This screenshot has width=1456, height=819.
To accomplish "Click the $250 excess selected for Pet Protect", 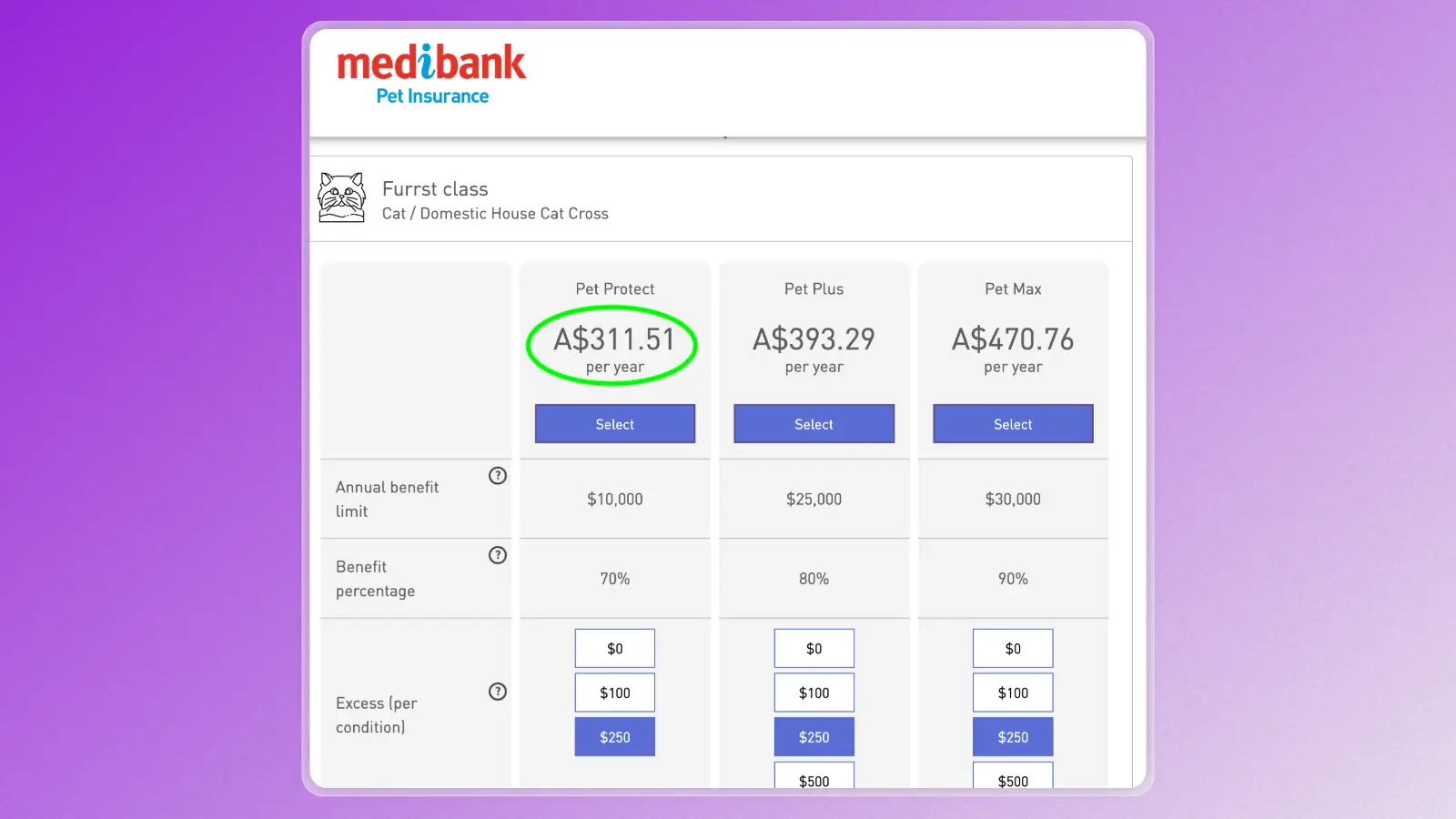I will click(x=614, y=736).
